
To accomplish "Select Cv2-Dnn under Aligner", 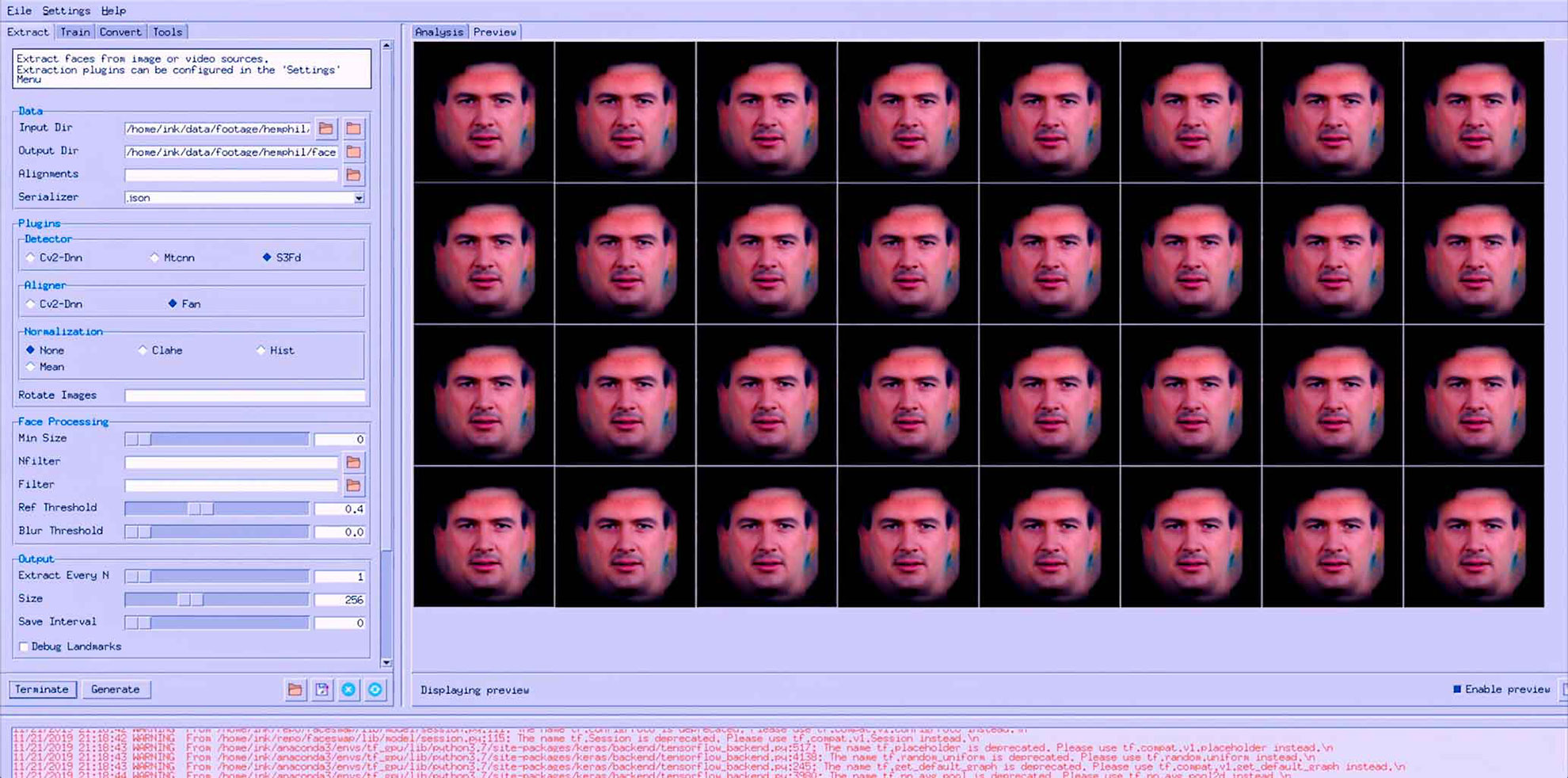I will coord(54,304).
